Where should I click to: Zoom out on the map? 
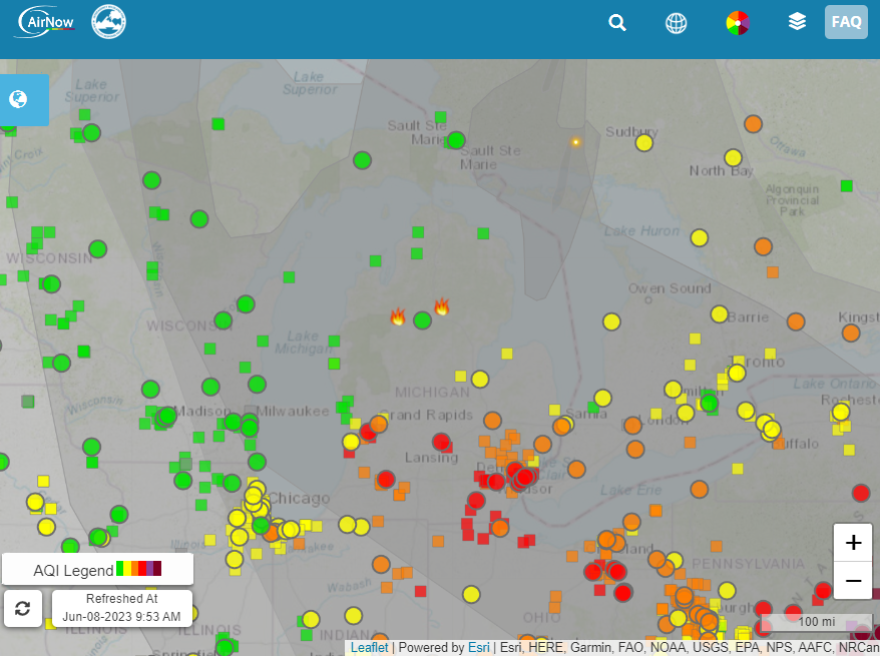click(x=853, y=580)
